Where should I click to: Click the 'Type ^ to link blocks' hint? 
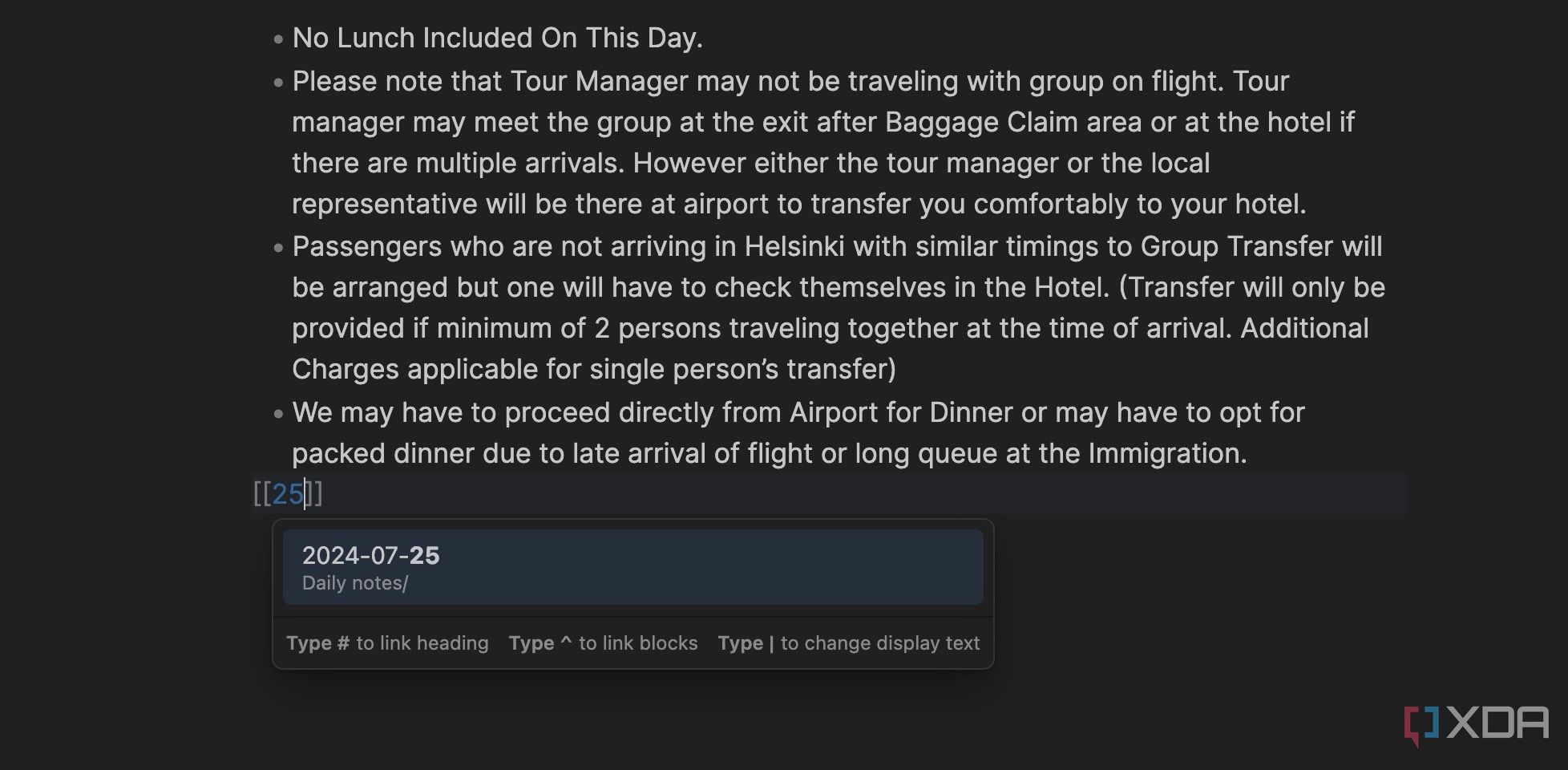[603, 643]
